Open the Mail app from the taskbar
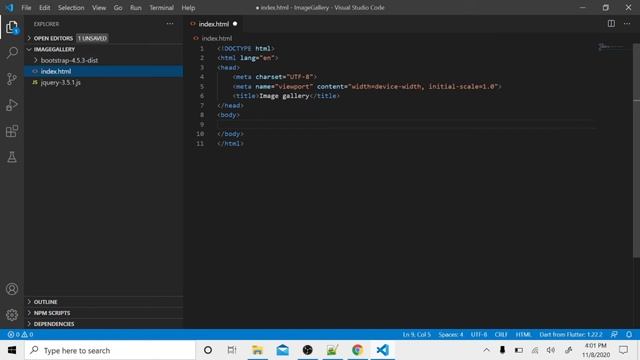 point(282,350)
